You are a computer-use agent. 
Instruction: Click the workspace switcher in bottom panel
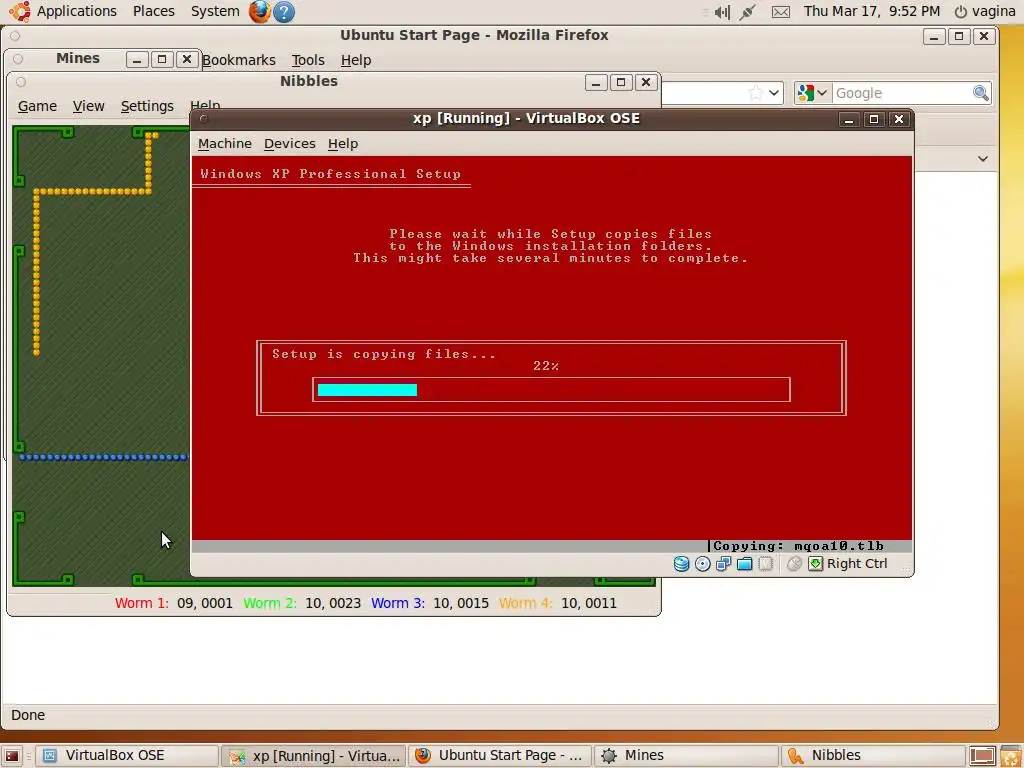click(x=982, y=756)
